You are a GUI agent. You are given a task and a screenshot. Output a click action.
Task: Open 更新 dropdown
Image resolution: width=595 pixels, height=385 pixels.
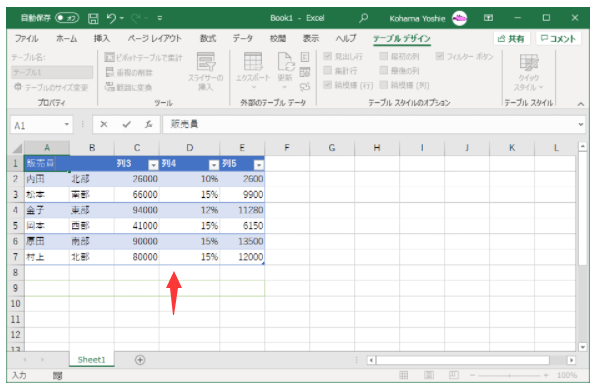[285, 87]
